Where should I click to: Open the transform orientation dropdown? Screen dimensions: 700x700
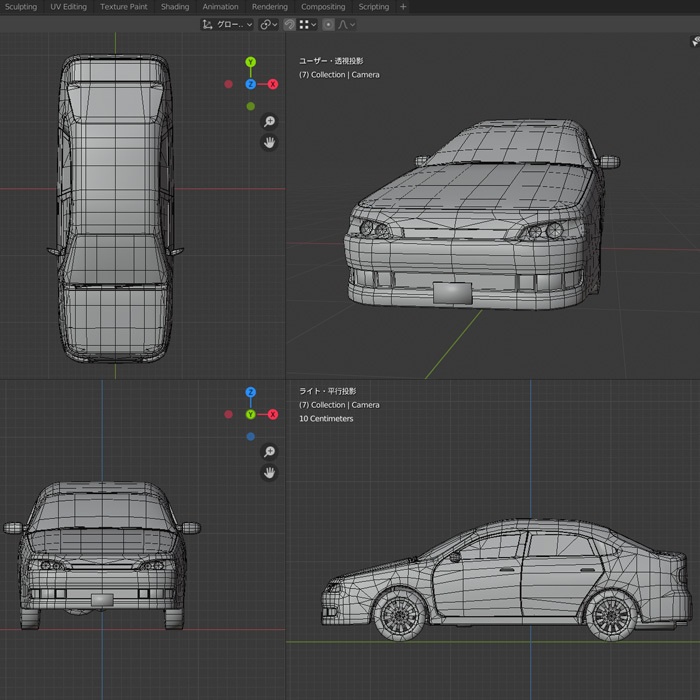(x=227, y=24)
